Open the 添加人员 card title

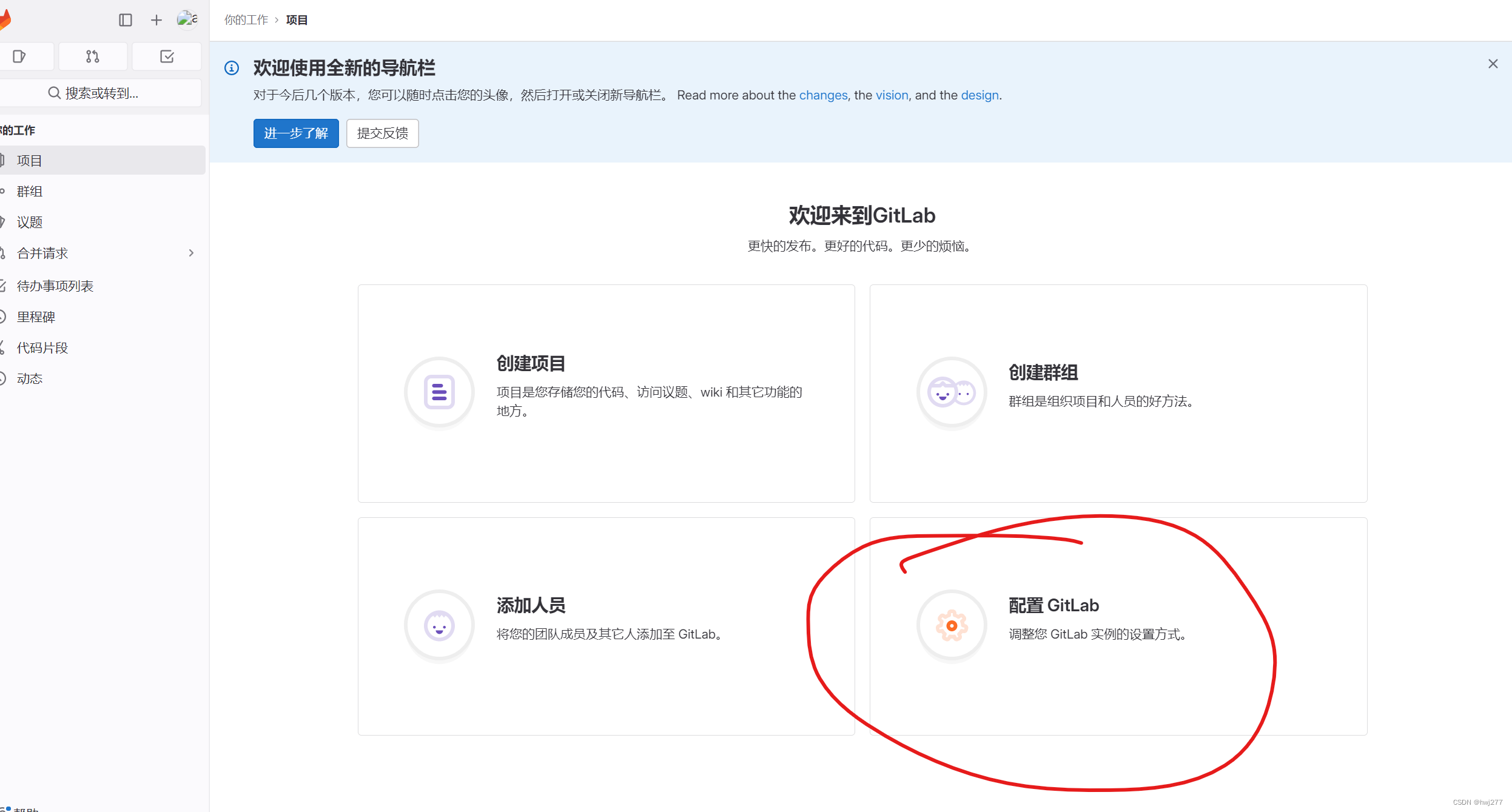[x=531, y=605]
